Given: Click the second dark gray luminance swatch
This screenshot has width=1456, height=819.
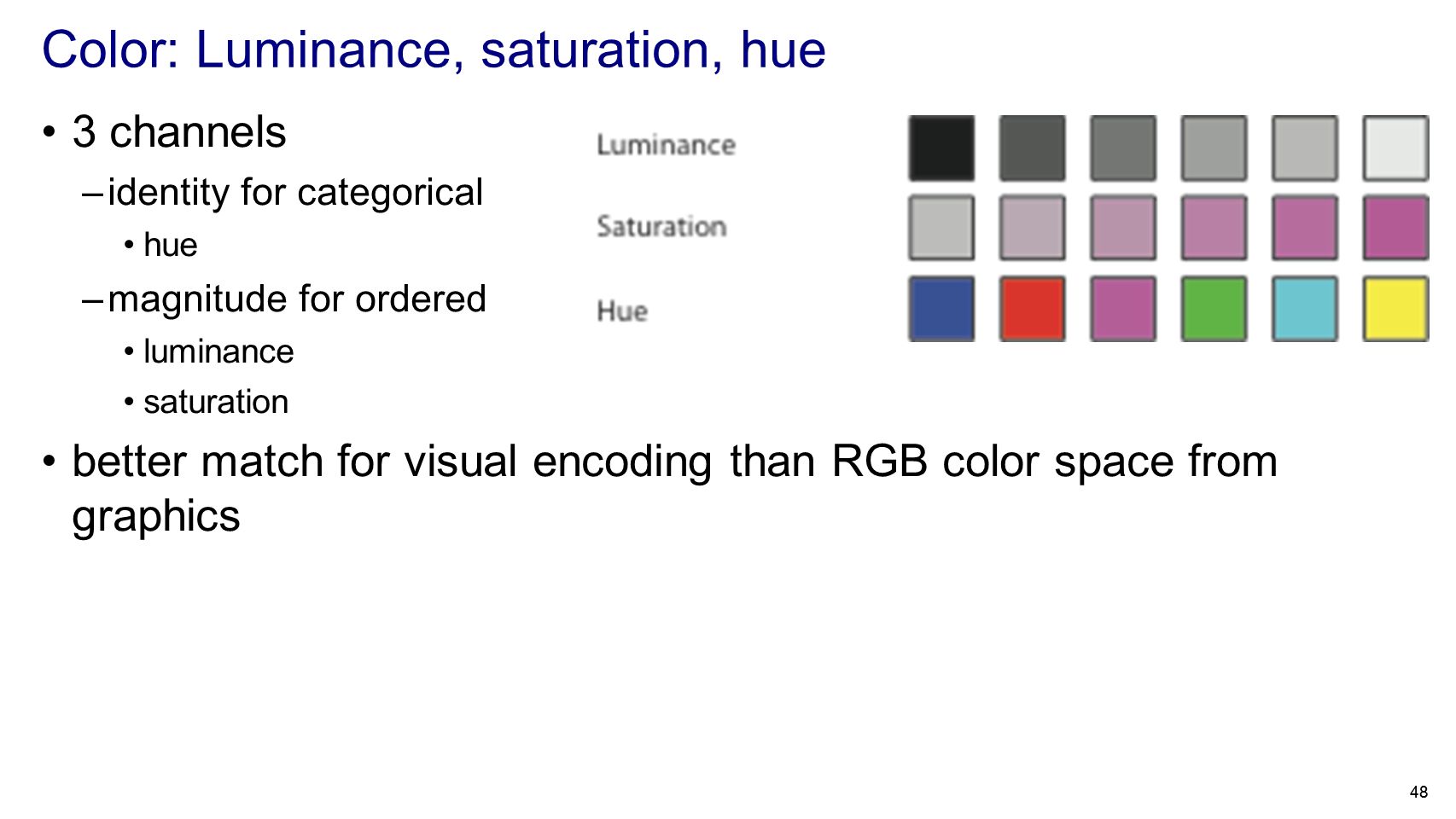Looking at the screenshot, I should coord(1032,148).
